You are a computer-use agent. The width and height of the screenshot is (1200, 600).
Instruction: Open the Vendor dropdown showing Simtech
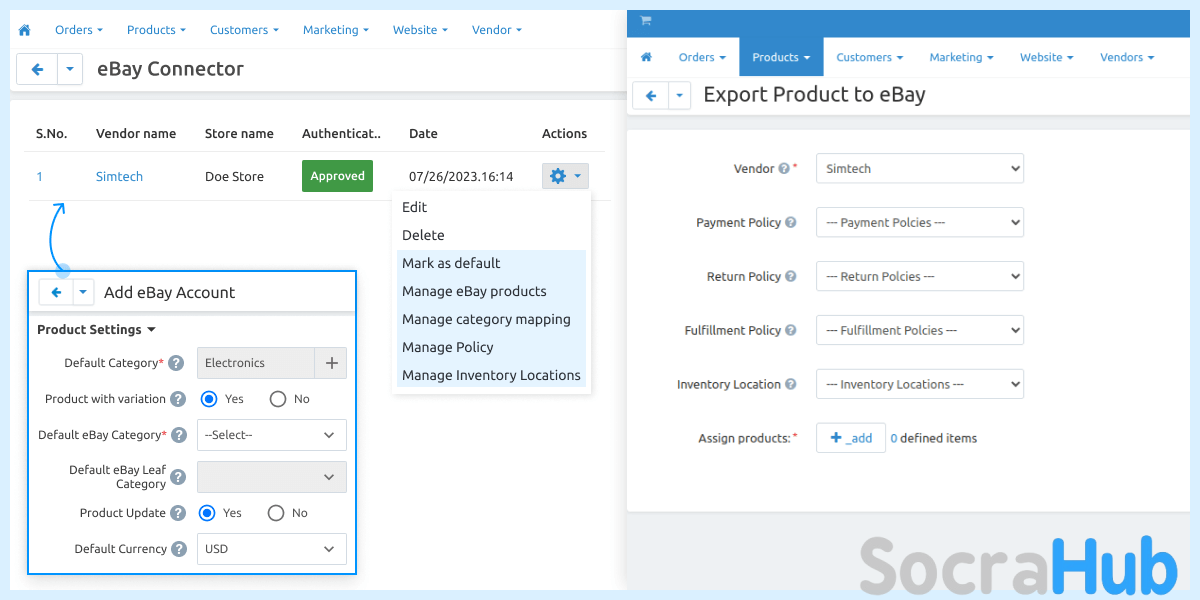(x=919, y=169)
